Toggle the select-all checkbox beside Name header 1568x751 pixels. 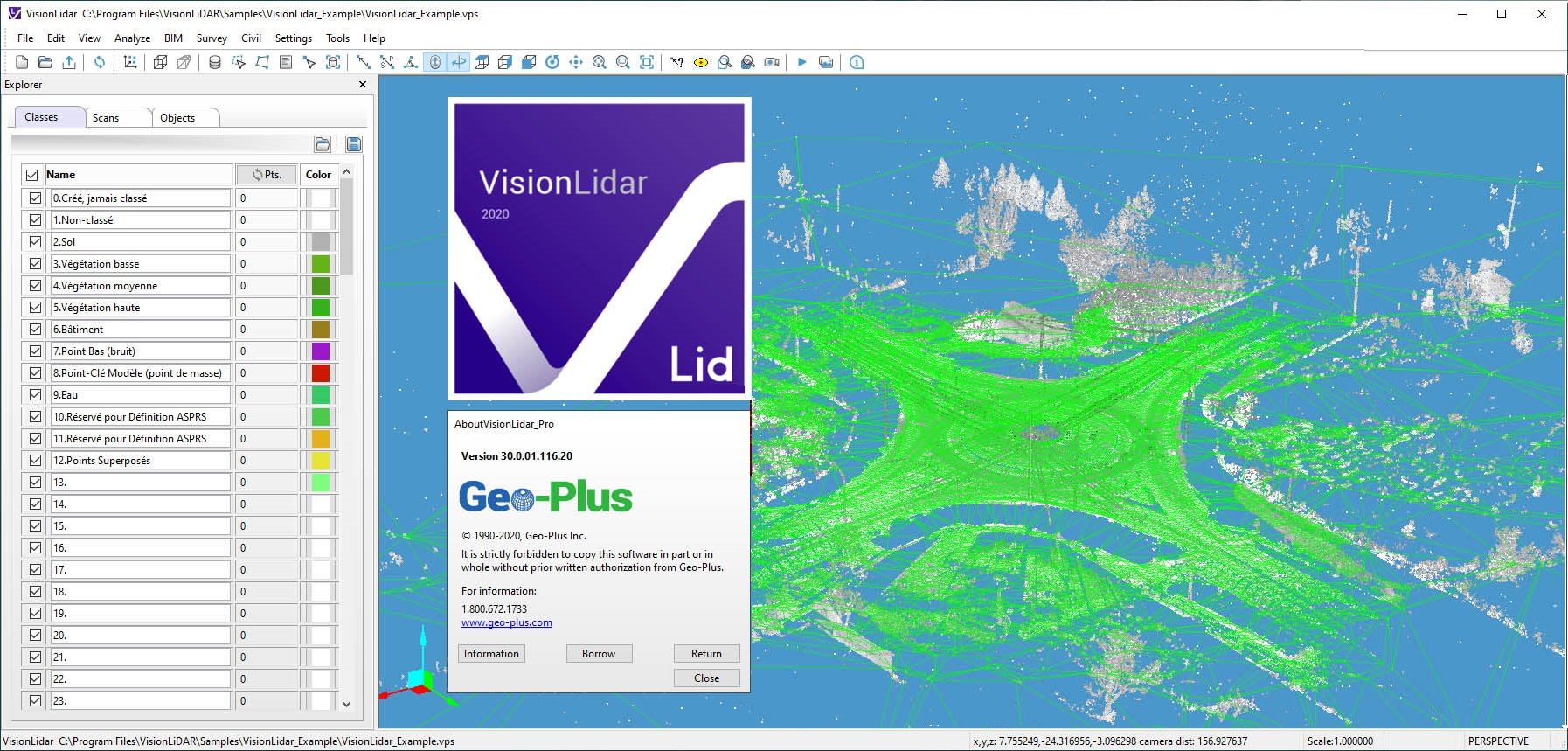click(32, 175)
